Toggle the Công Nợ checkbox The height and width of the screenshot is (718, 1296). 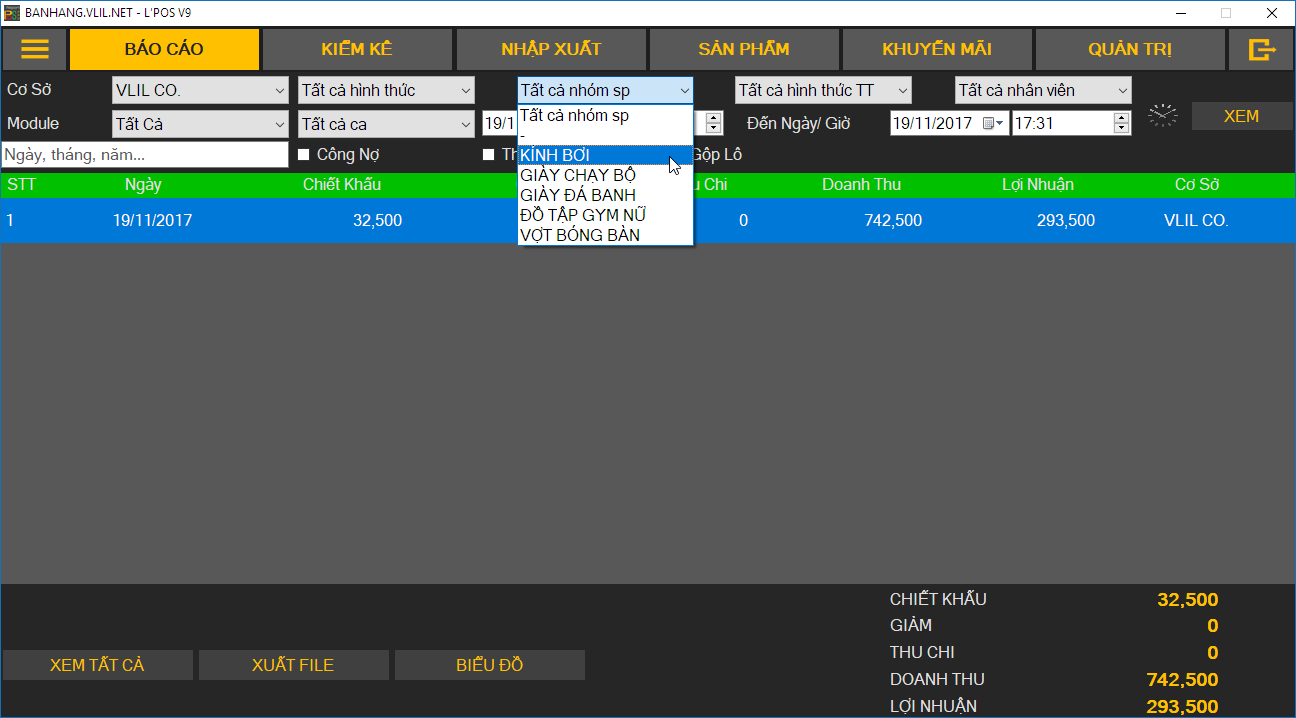(304, 155)
